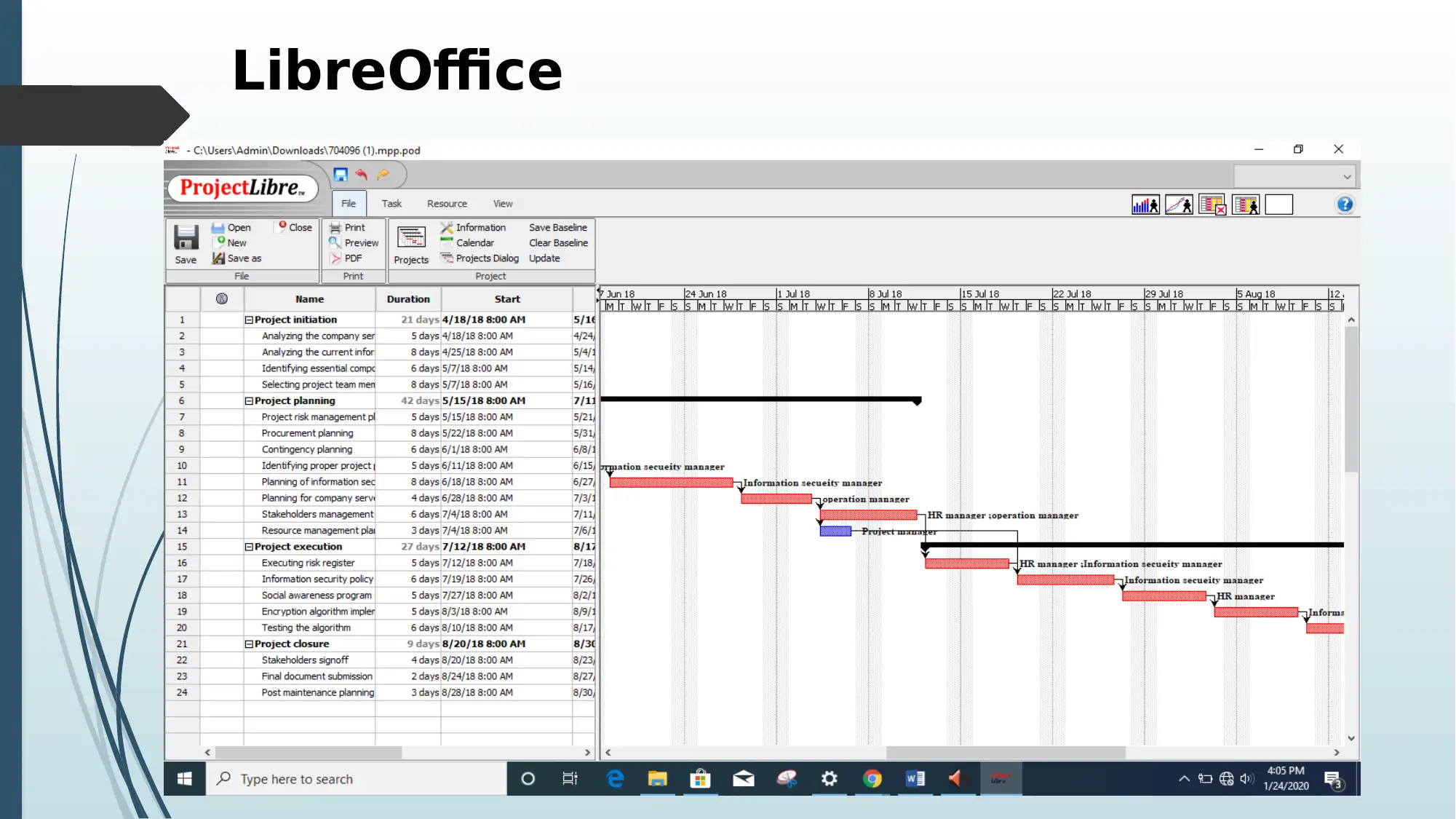The image size is (1456, 819).
Task: Click the resource usage view icon
Action: point(1246,205)
